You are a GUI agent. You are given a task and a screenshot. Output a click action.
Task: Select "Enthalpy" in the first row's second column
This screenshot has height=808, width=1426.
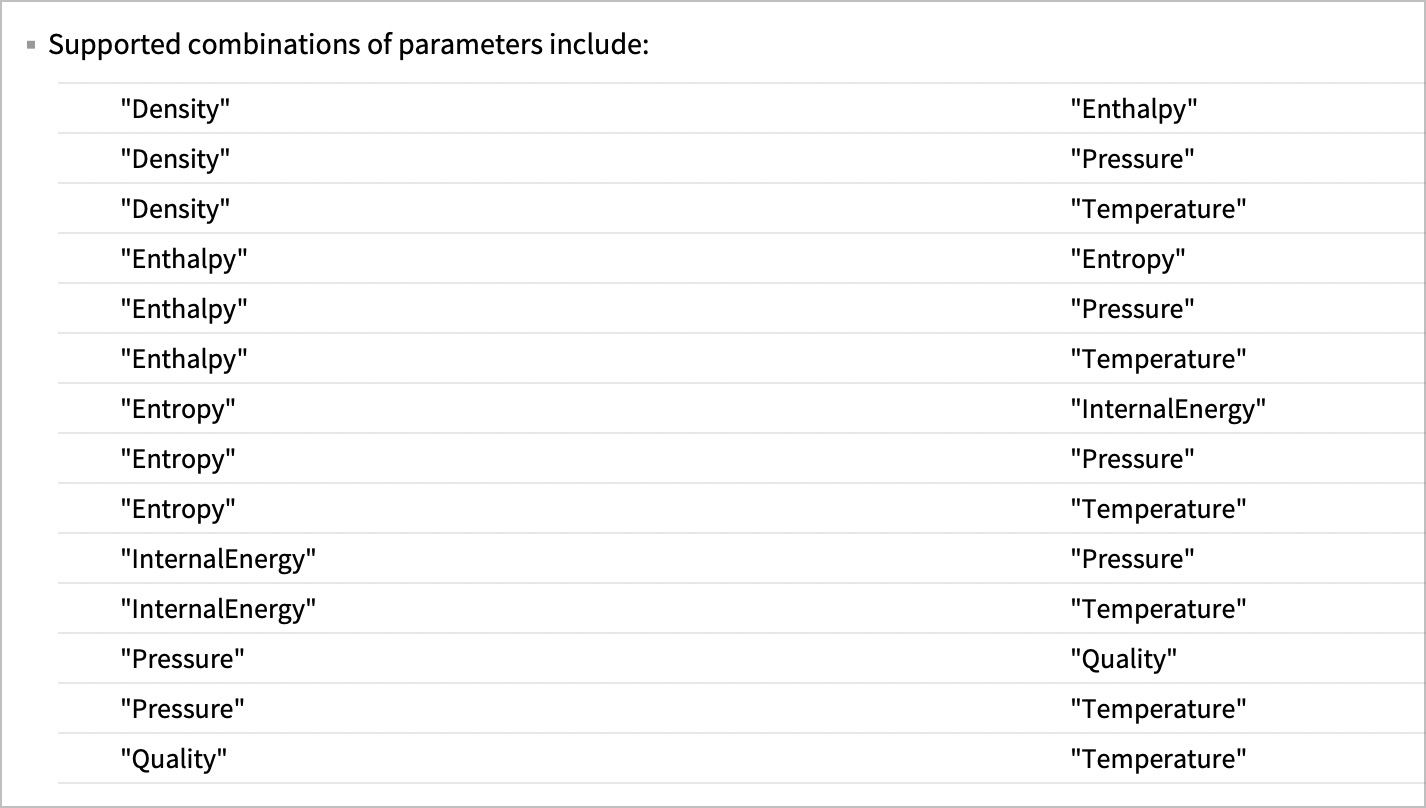1133,109
